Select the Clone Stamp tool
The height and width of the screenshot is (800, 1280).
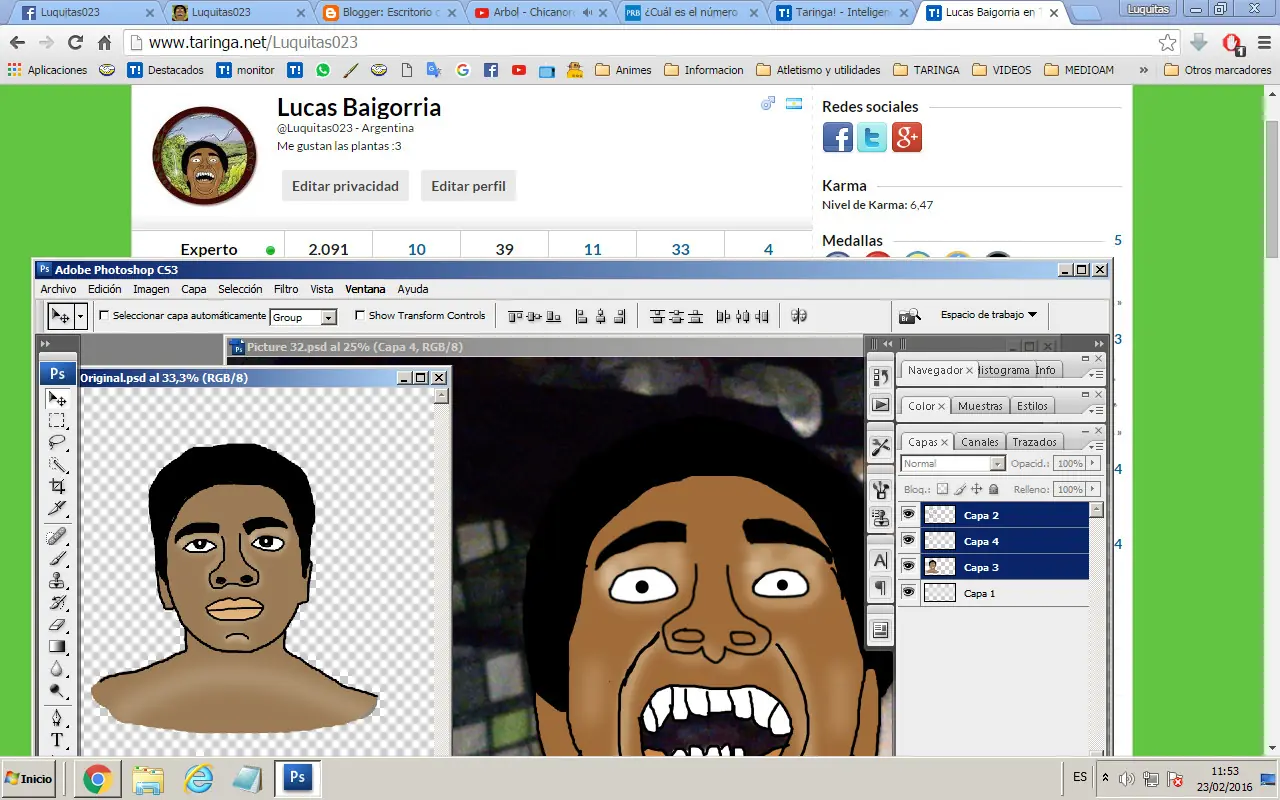[x=57, y=580]
